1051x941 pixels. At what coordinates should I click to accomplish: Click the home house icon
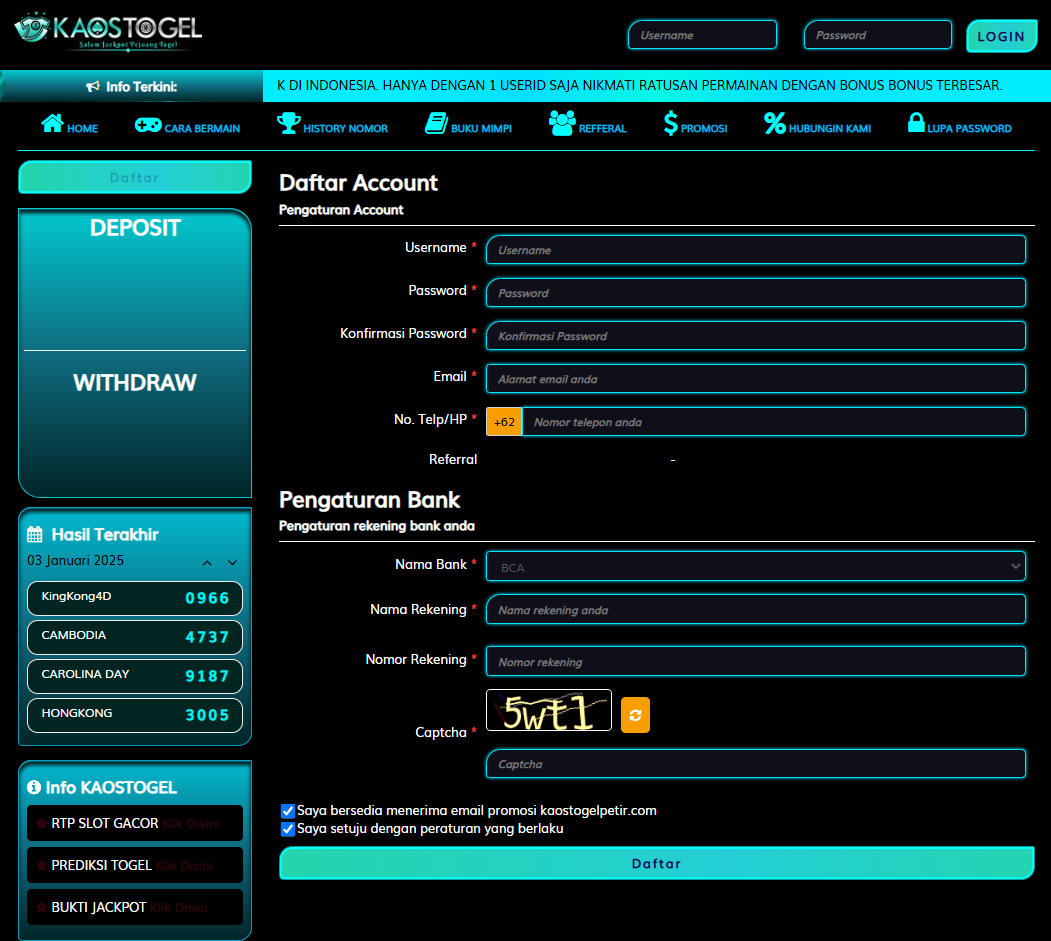[52, 123]
